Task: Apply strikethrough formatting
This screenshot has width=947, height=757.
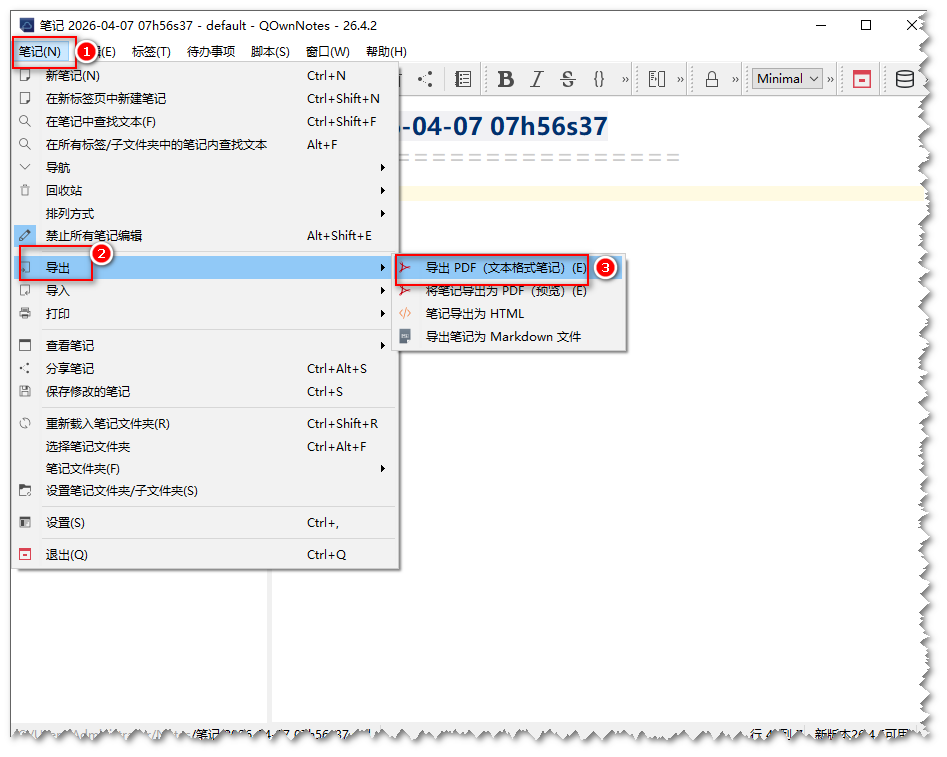Action: click(567, 79)
